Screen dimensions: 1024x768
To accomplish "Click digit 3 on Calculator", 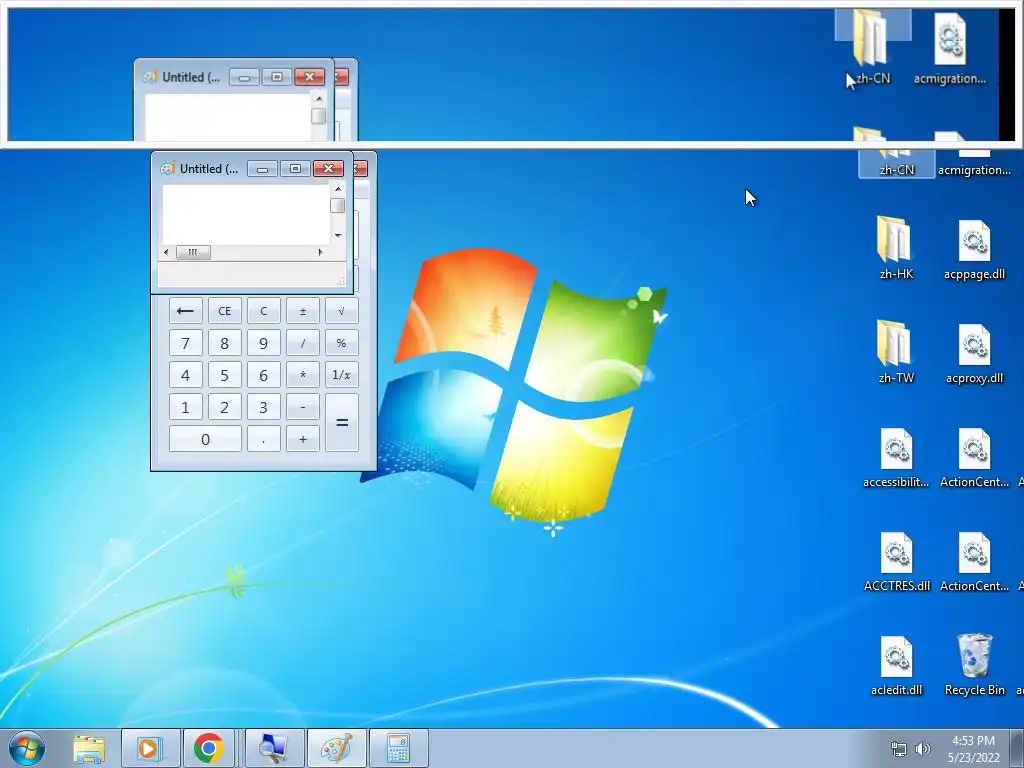I will 263,407.
